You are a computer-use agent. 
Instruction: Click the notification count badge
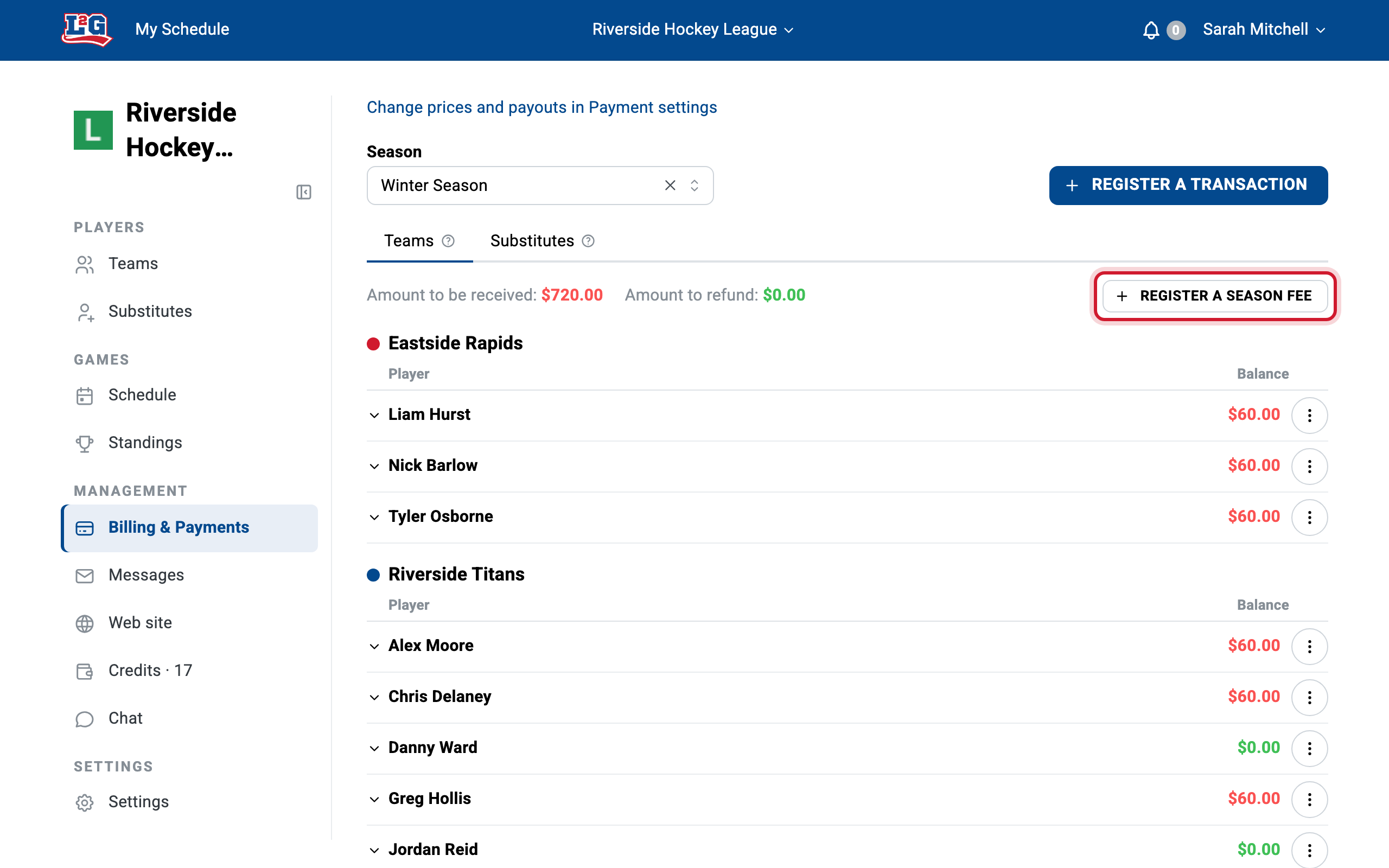(x=1175, y=30)
